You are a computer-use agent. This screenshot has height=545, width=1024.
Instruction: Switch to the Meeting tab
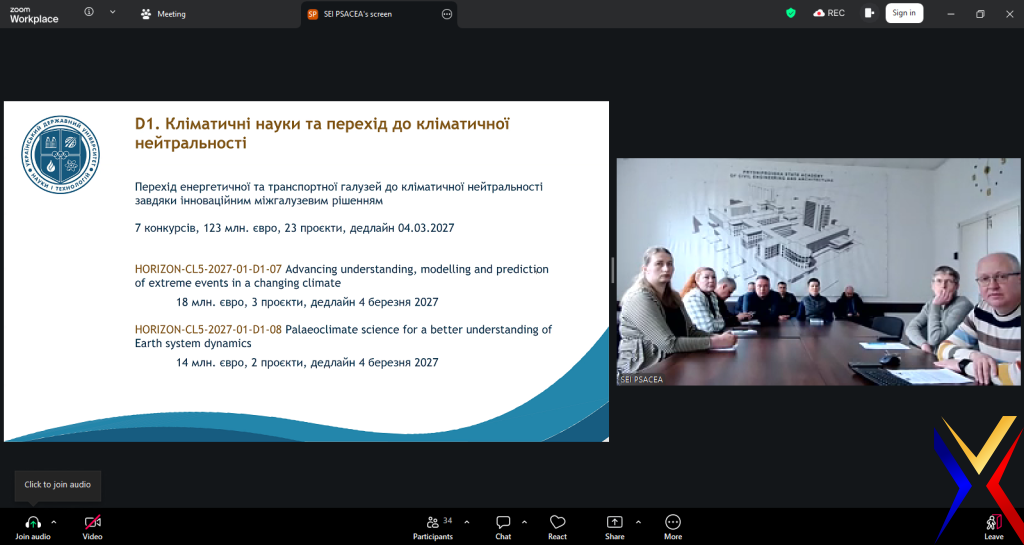[164, 14]
